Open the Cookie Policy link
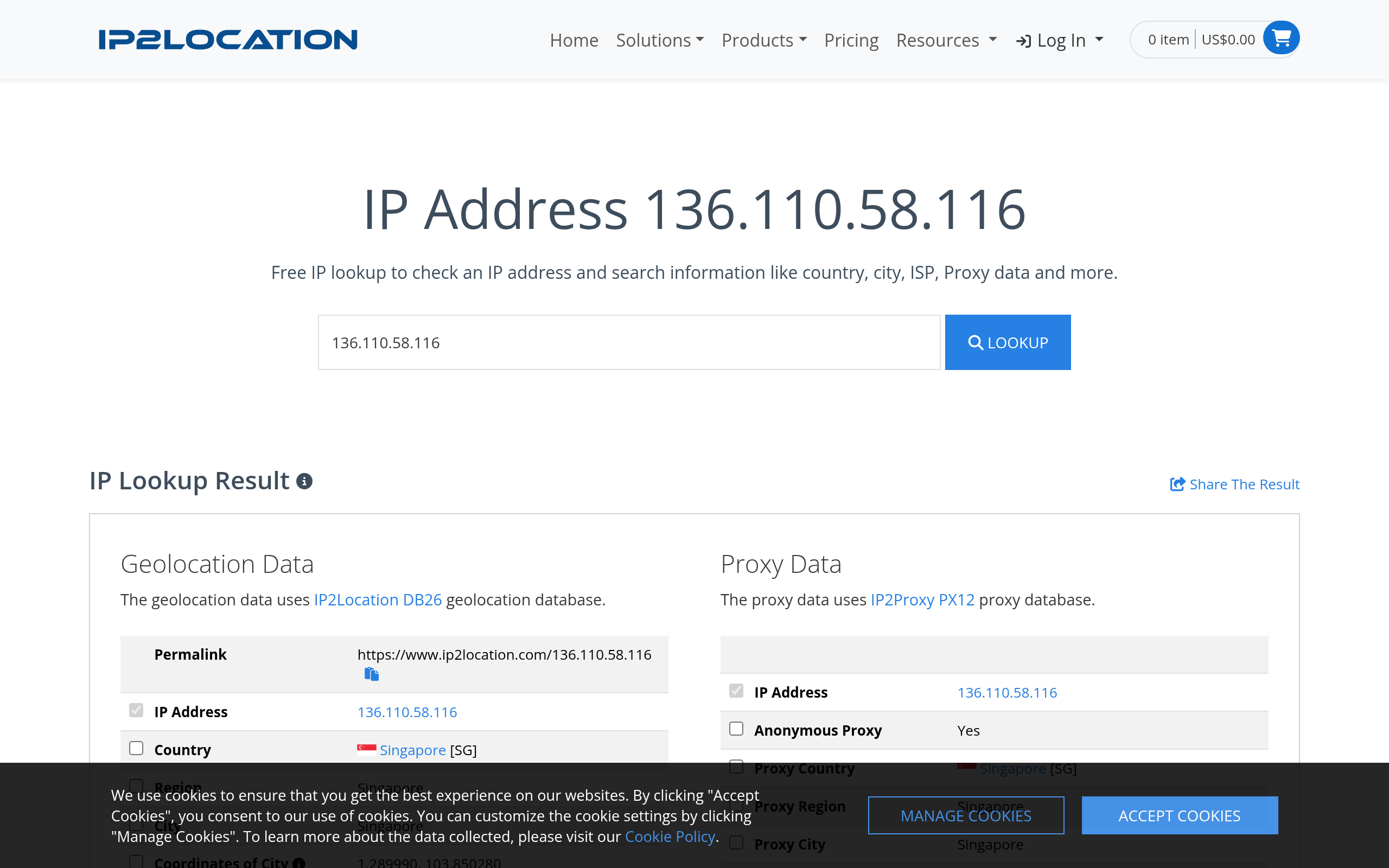This screenshot has height=868, width=1389. coord(670,837)
